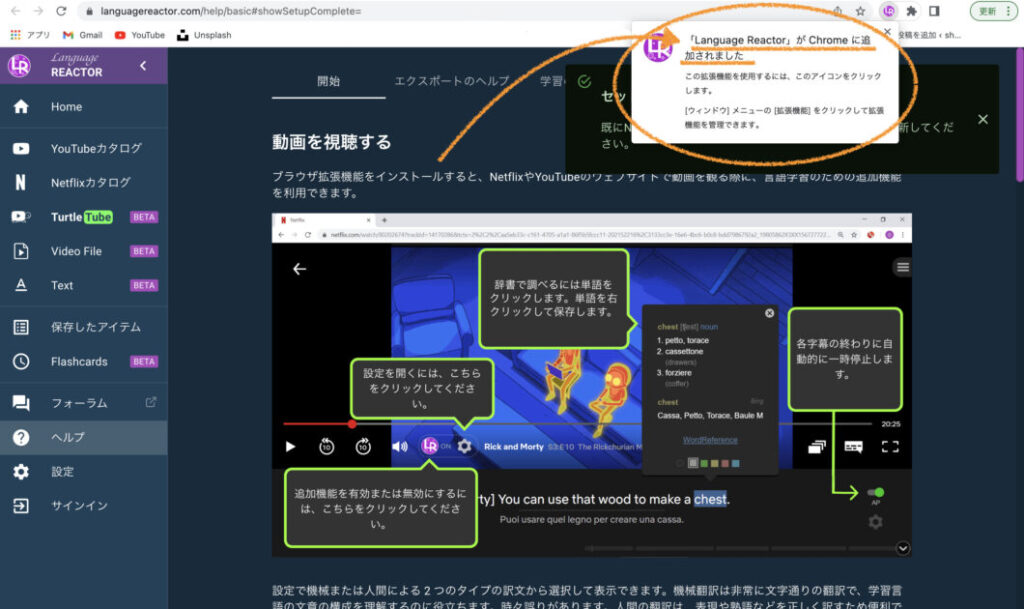
Task: Dismiss the setup complete notification banner
Action: point(982,119)
